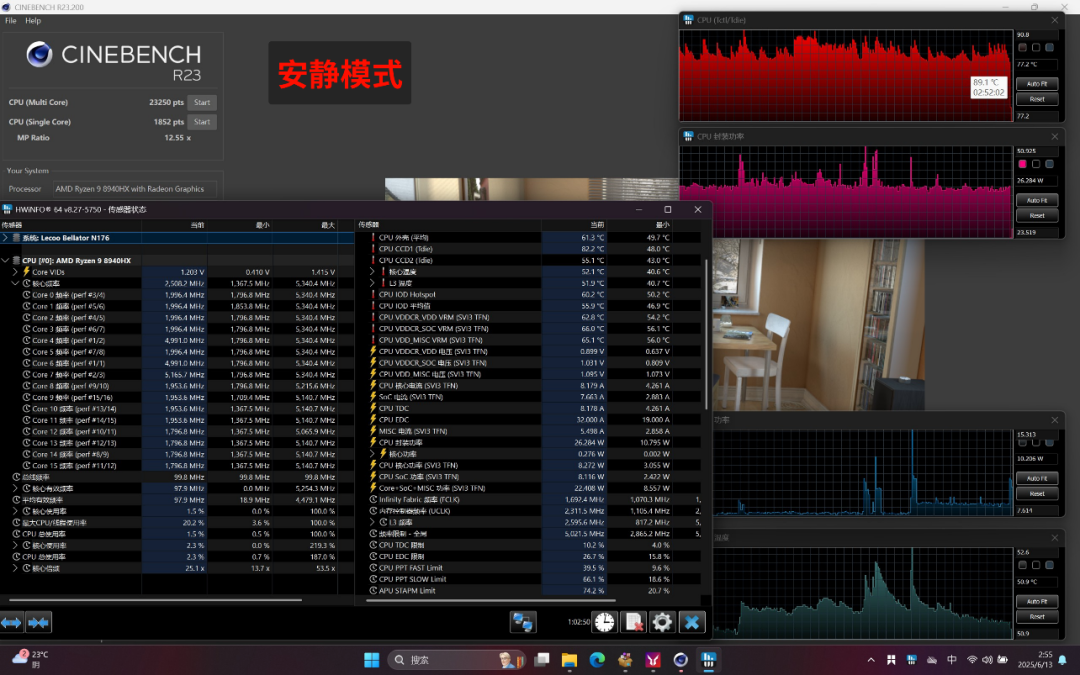Click the collapse layout arrows icon in HWiNFO
Screen dimensions: 1080x675
pyautogui.click(x=38, y=622)
